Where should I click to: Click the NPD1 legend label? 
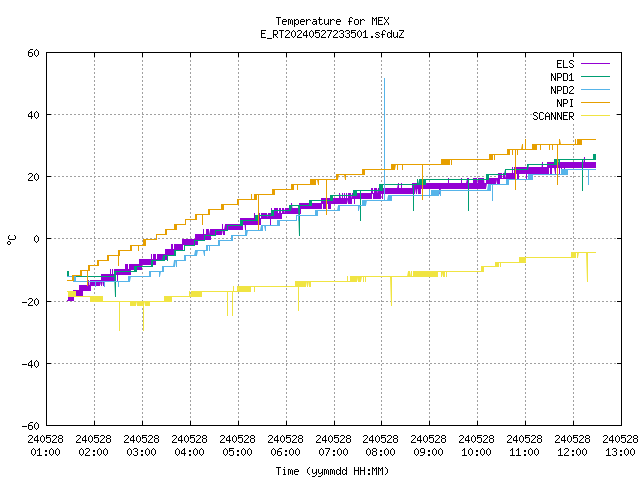coord(562,77)
